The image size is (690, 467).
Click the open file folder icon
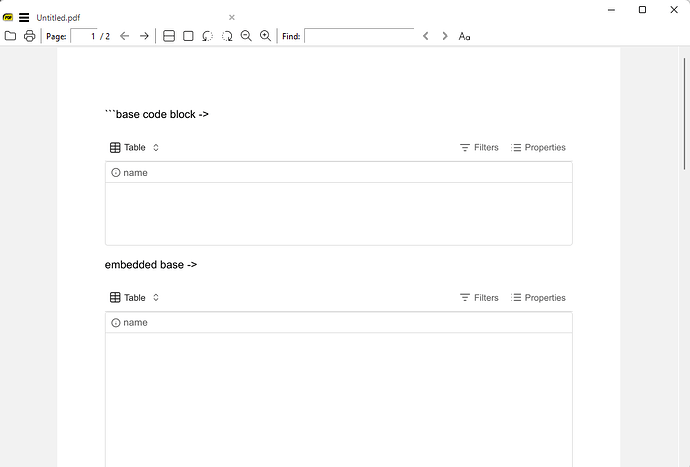pos(10,36)
